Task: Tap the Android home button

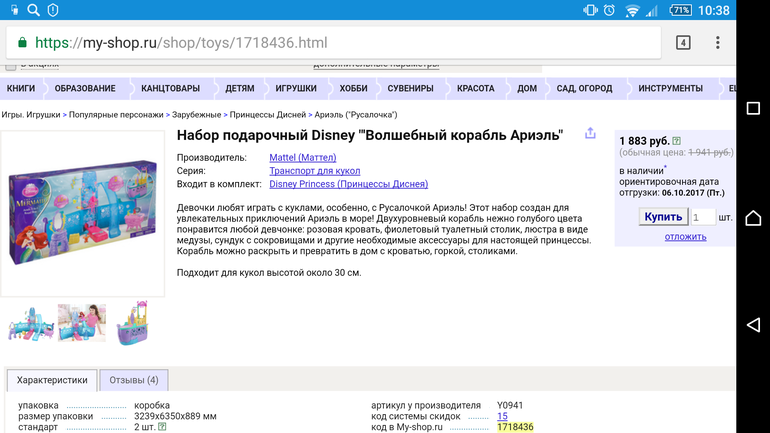Action: [753, 217]
